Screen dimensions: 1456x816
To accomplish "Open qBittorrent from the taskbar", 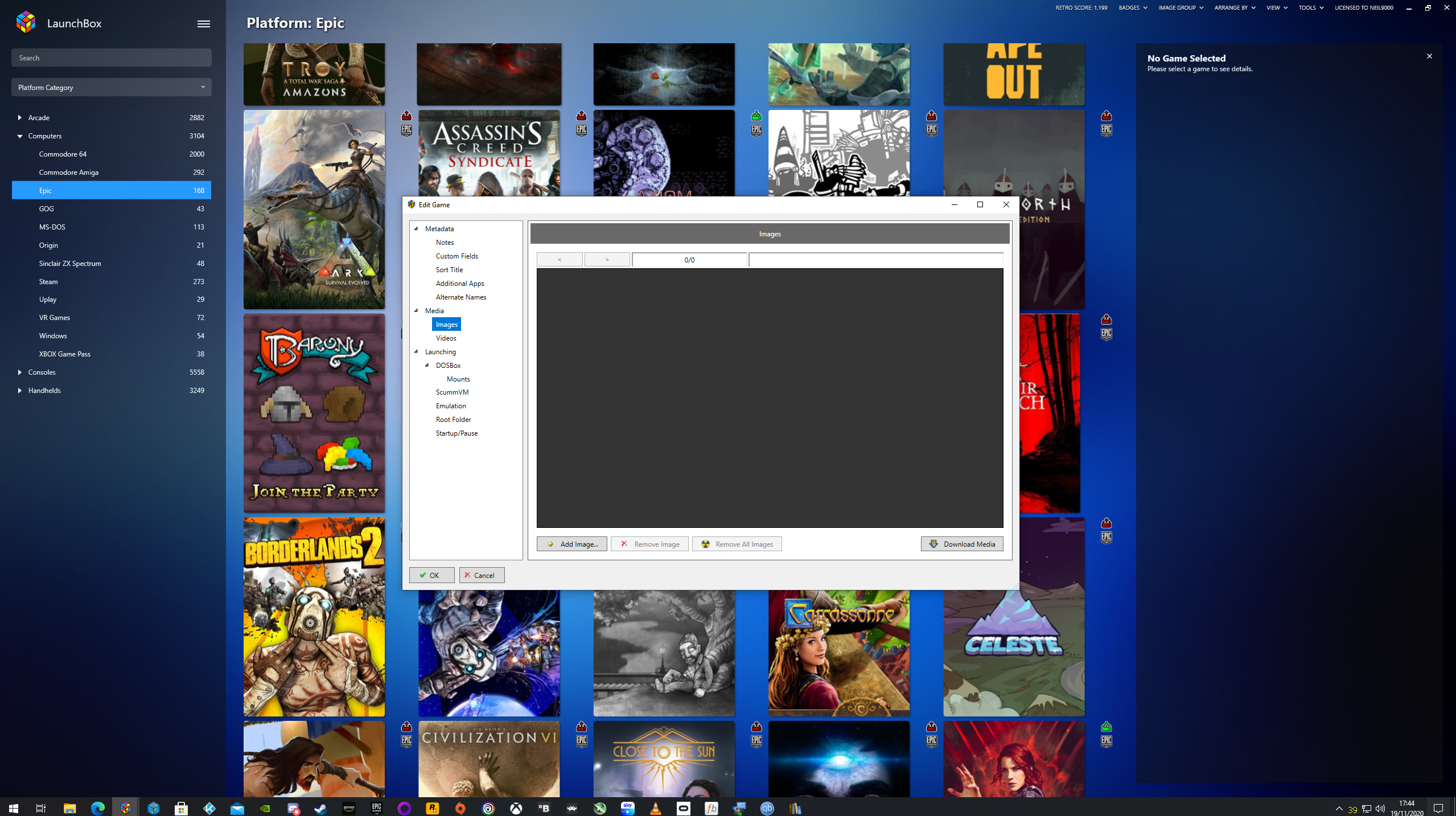I will (x=767, y=808).
